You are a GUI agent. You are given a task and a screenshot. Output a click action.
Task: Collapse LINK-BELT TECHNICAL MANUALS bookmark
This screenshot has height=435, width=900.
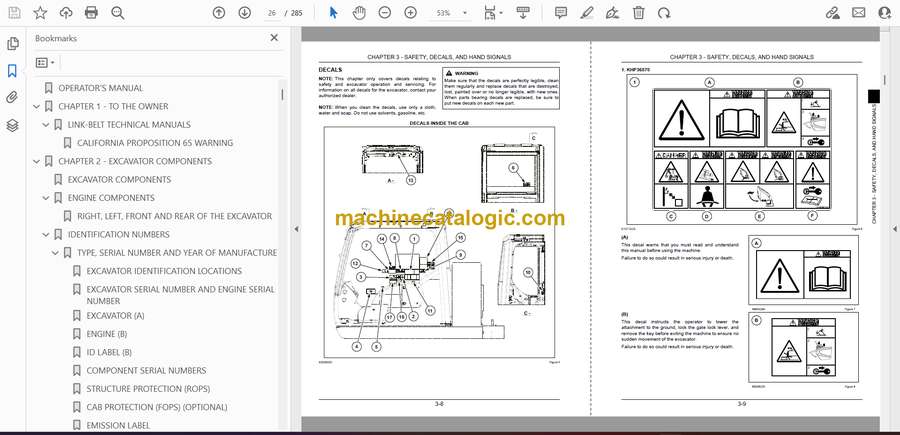click(46, 125)
